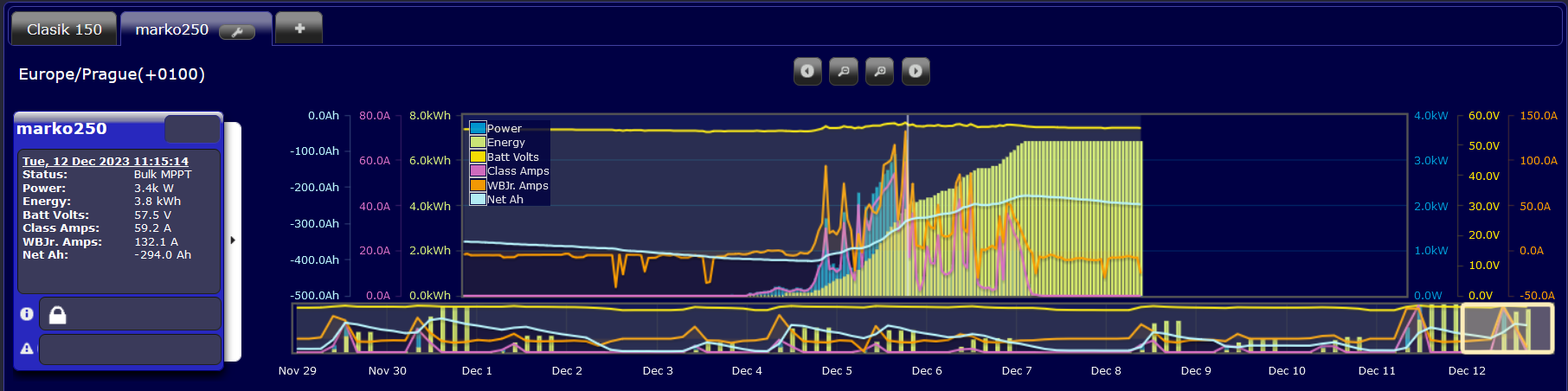
Task: Toggle the Energy series in legend
Action: [498, 143]
